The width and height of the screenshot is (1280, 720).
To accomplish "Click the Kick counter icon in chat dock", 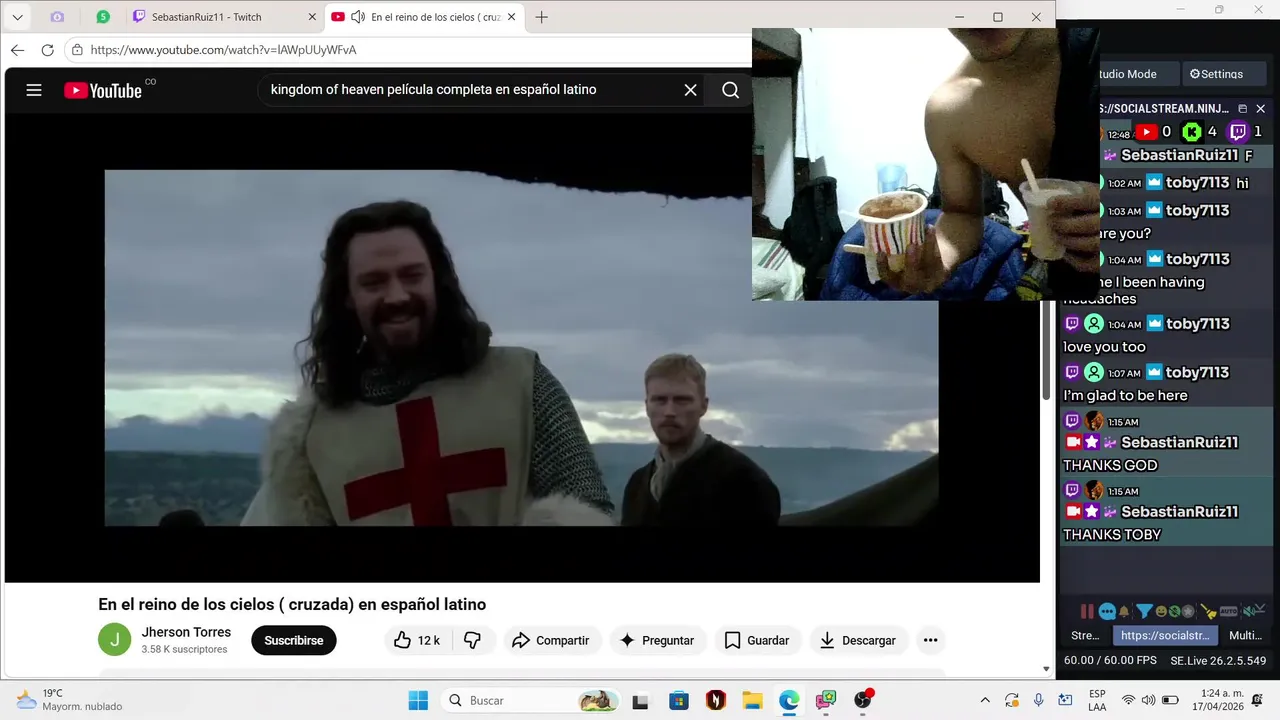I will click(1191, 131).
